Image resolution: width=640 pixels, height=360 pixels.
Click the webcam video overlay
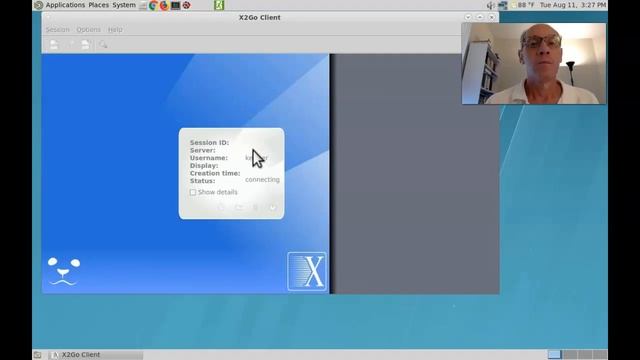pyautogui.click(x=534, y=63)
